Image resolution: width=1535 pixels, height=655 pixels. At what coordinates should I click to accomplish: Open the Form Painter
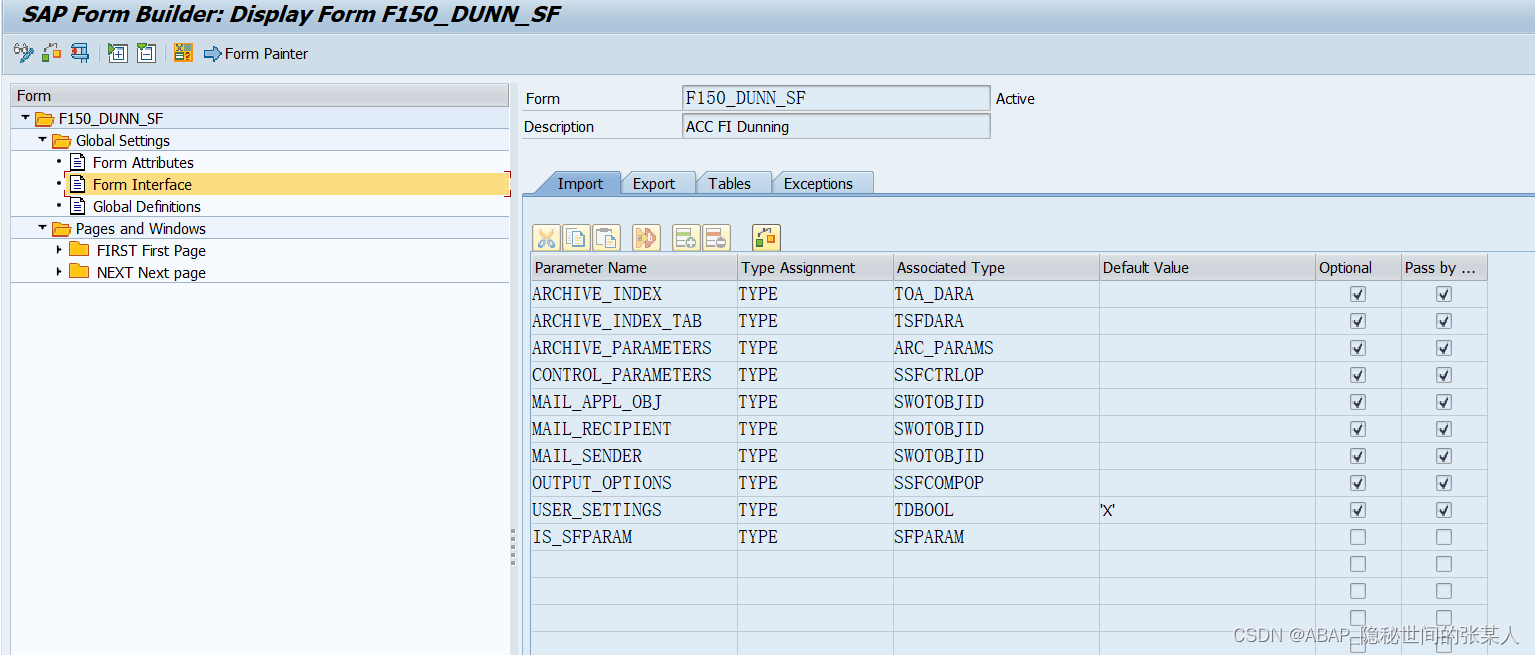click(x=256, y=53)
